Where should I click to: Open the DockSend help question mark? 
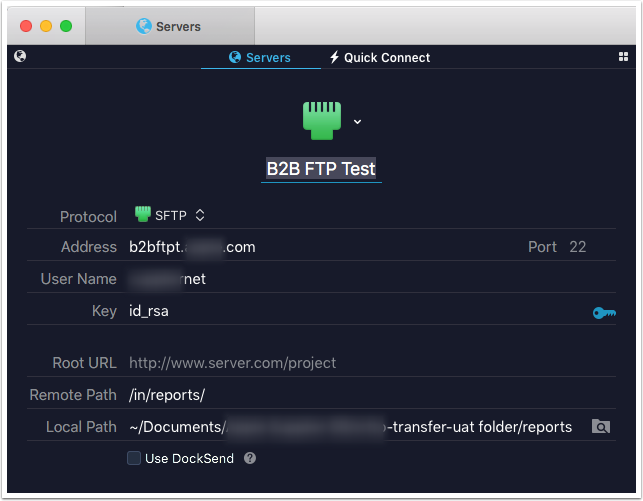pyautogui.click(x=250, y=458)
